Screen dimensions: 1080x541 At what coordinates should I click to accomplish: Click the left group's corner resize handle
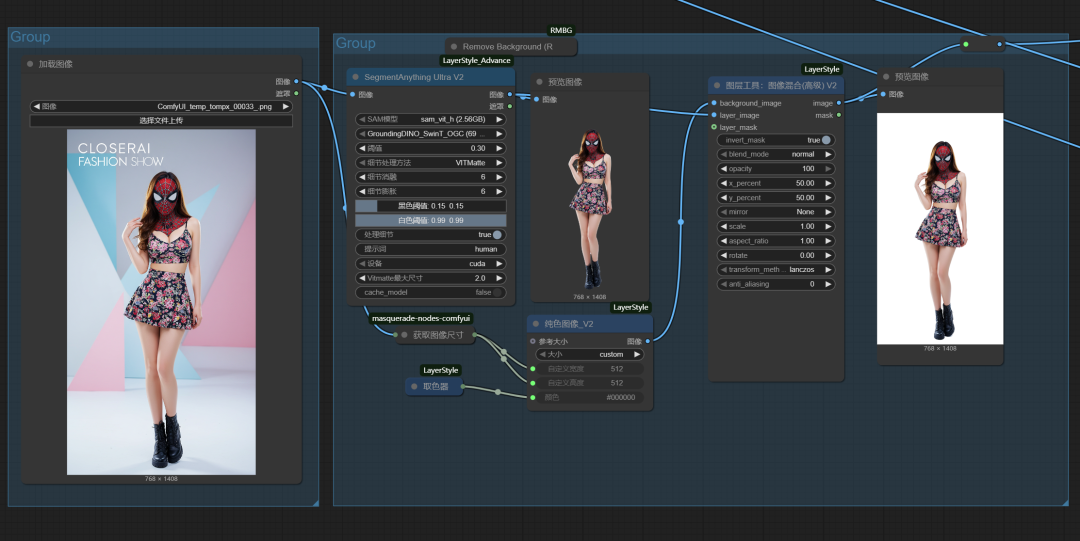(x=315, y=503)
